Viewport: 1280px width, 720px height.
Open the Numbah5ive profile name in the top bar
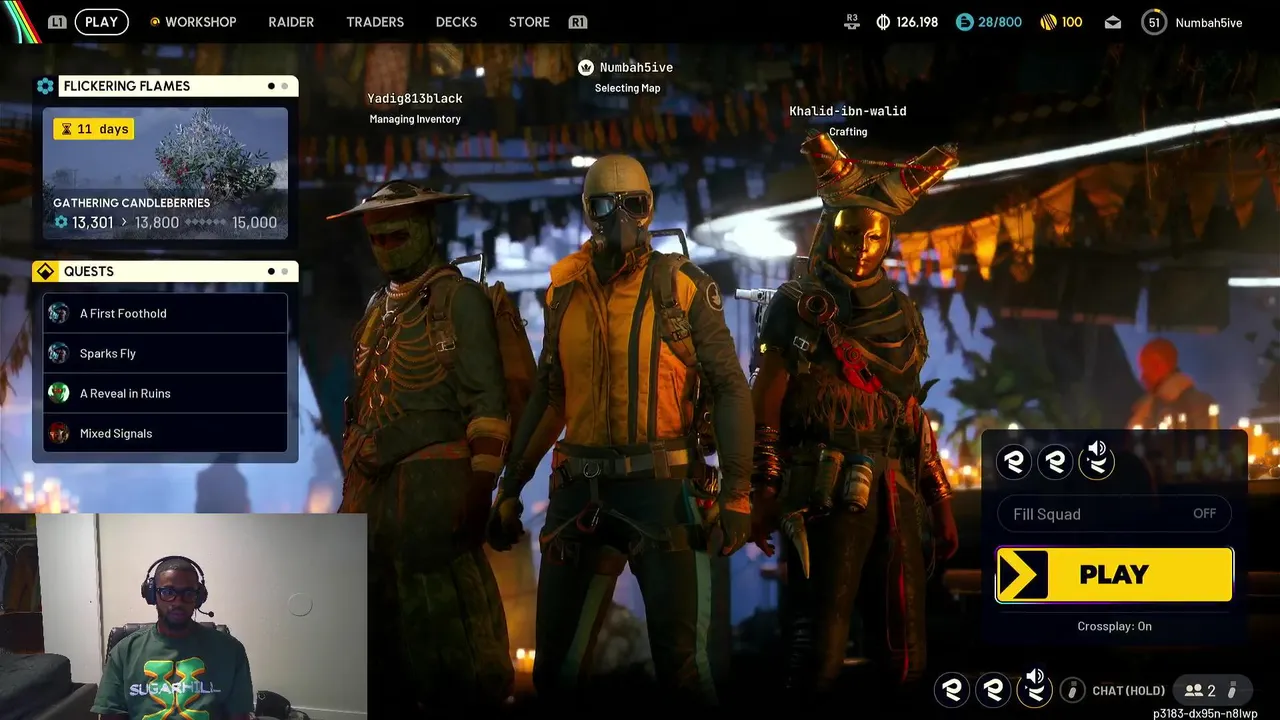pyautogui.click(x=1209, y=22)
